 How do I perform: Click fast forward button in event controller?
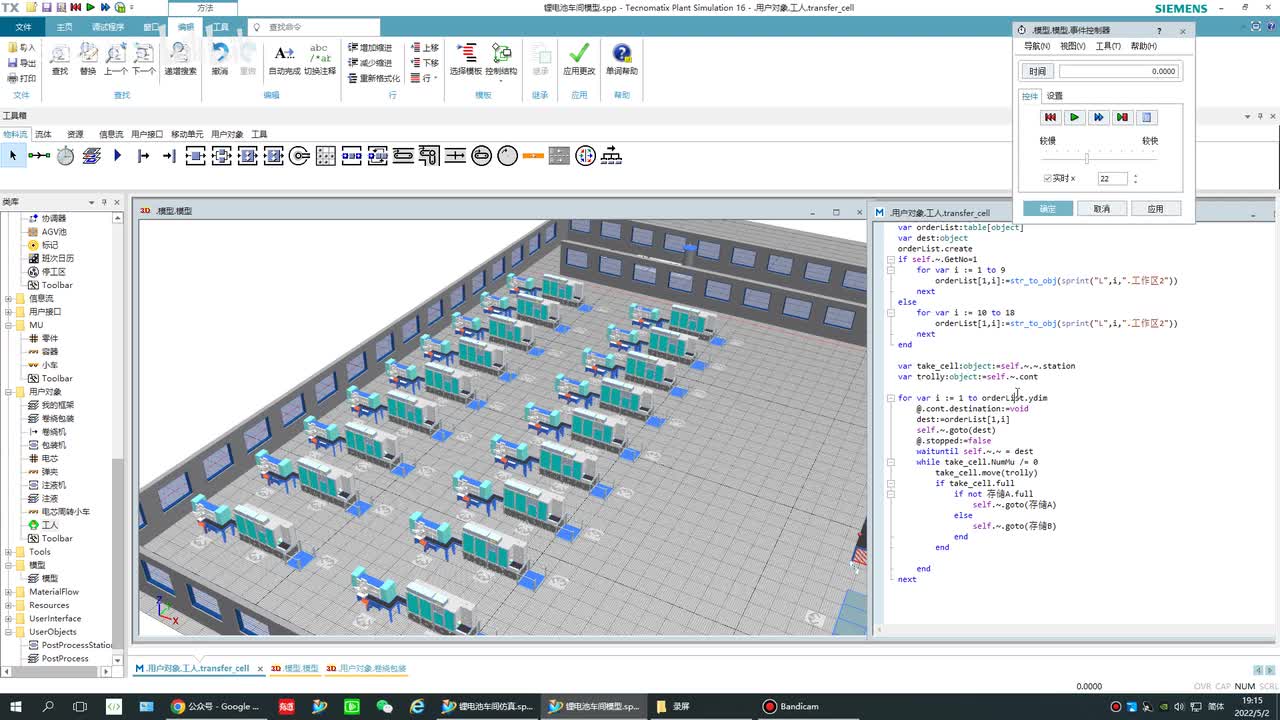pos(1098,117)
